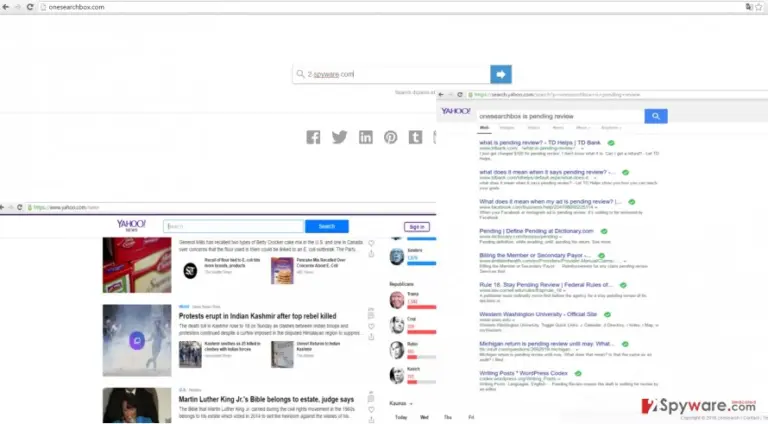Like the Betty Crocker recall story heart
768x424 pixels.
click(x=371, y=243)
